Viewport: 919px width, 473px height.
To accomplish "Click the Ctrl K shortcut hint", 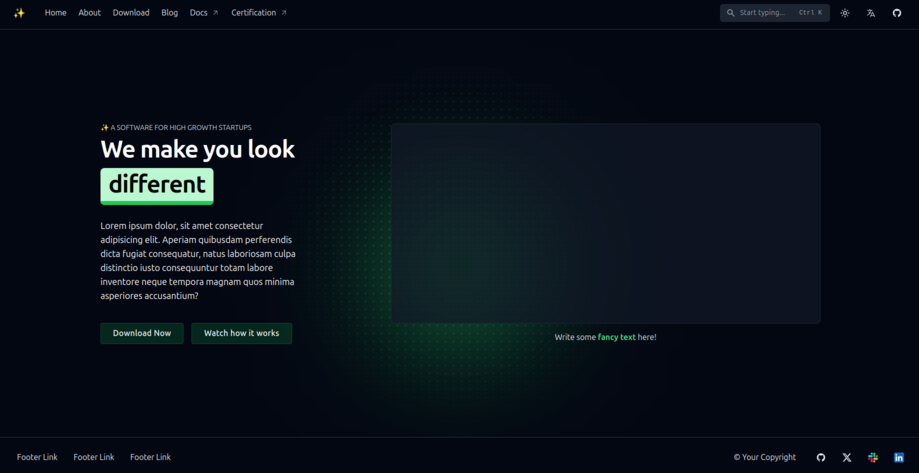I will tap(811, 13).
